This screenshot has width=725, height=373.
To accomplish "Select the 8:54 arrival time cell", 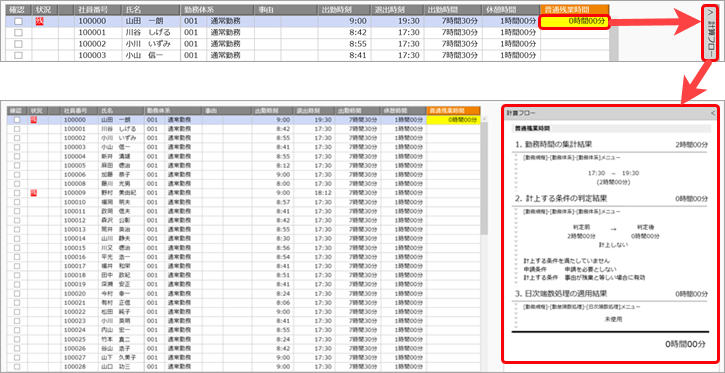I will (x=272, y=257).
